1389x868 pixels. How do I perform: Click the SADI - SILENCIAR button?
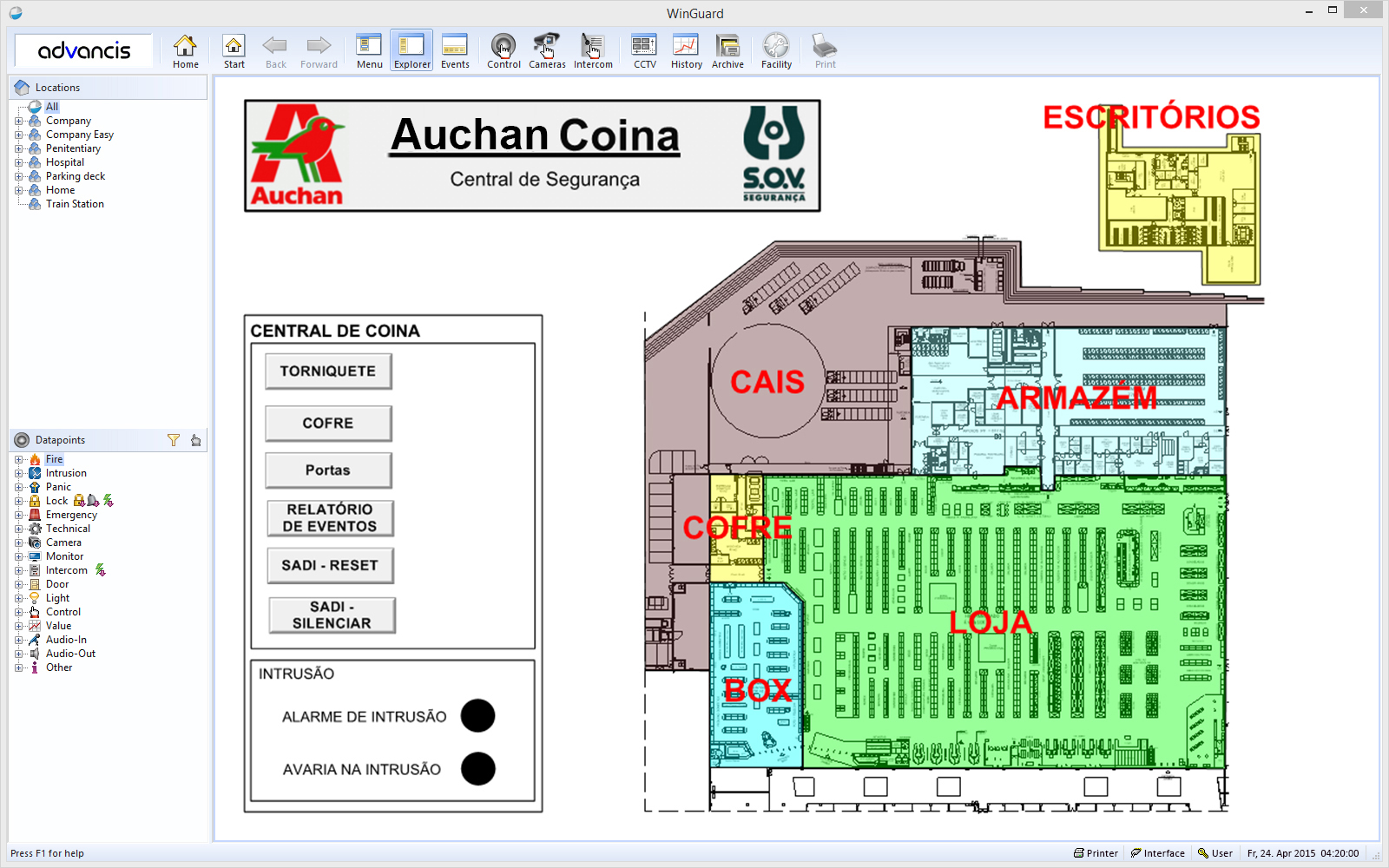coord(332,615)
